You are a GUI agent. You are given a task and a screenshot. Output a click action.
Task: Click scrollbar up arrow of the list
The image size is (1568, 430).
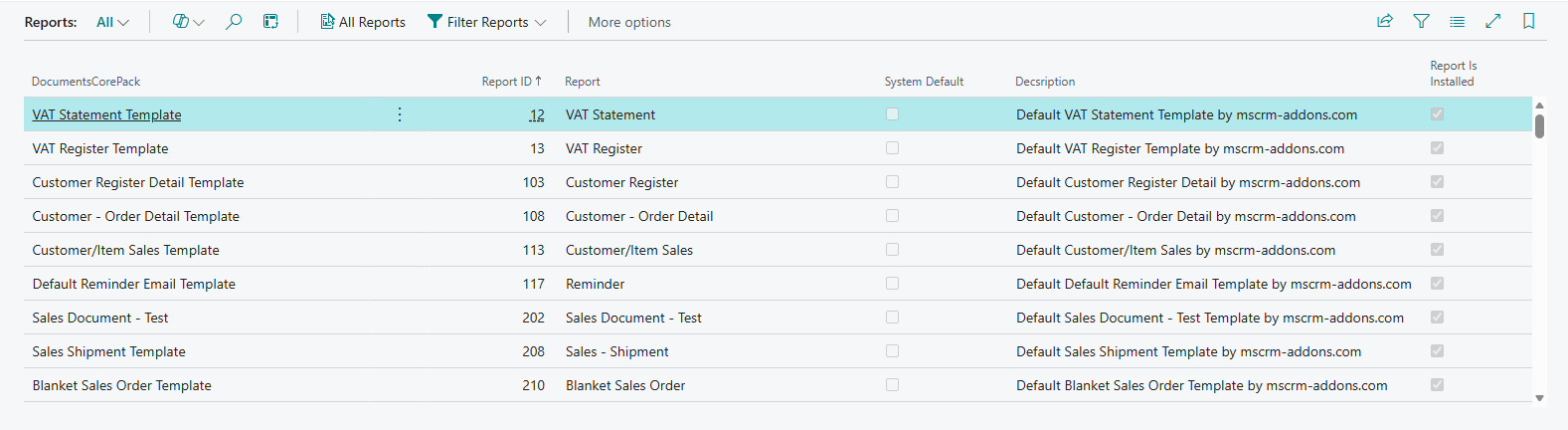tap(1539, 105)
